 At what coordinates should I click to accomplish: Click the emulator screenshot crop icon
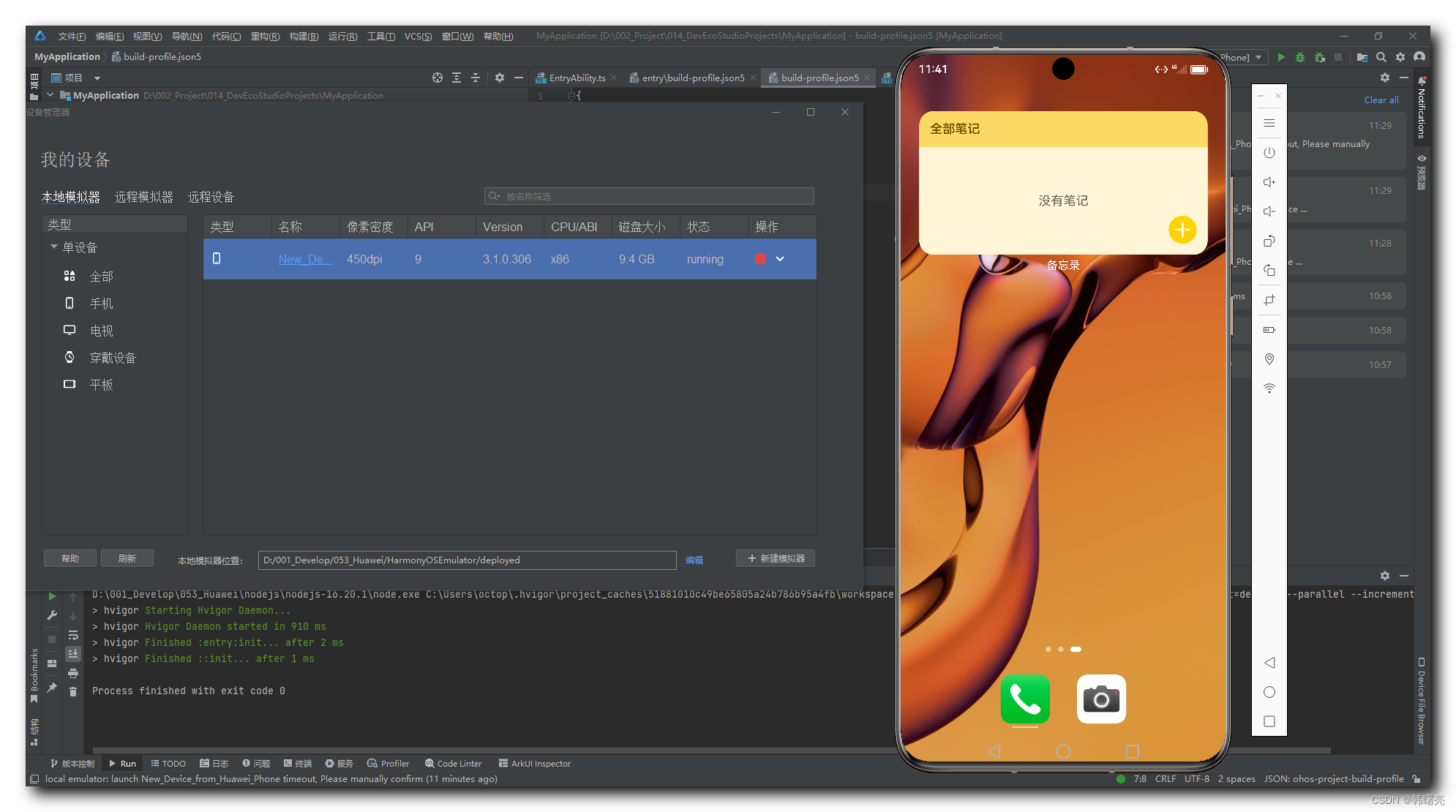click(x=1269, y=300)
